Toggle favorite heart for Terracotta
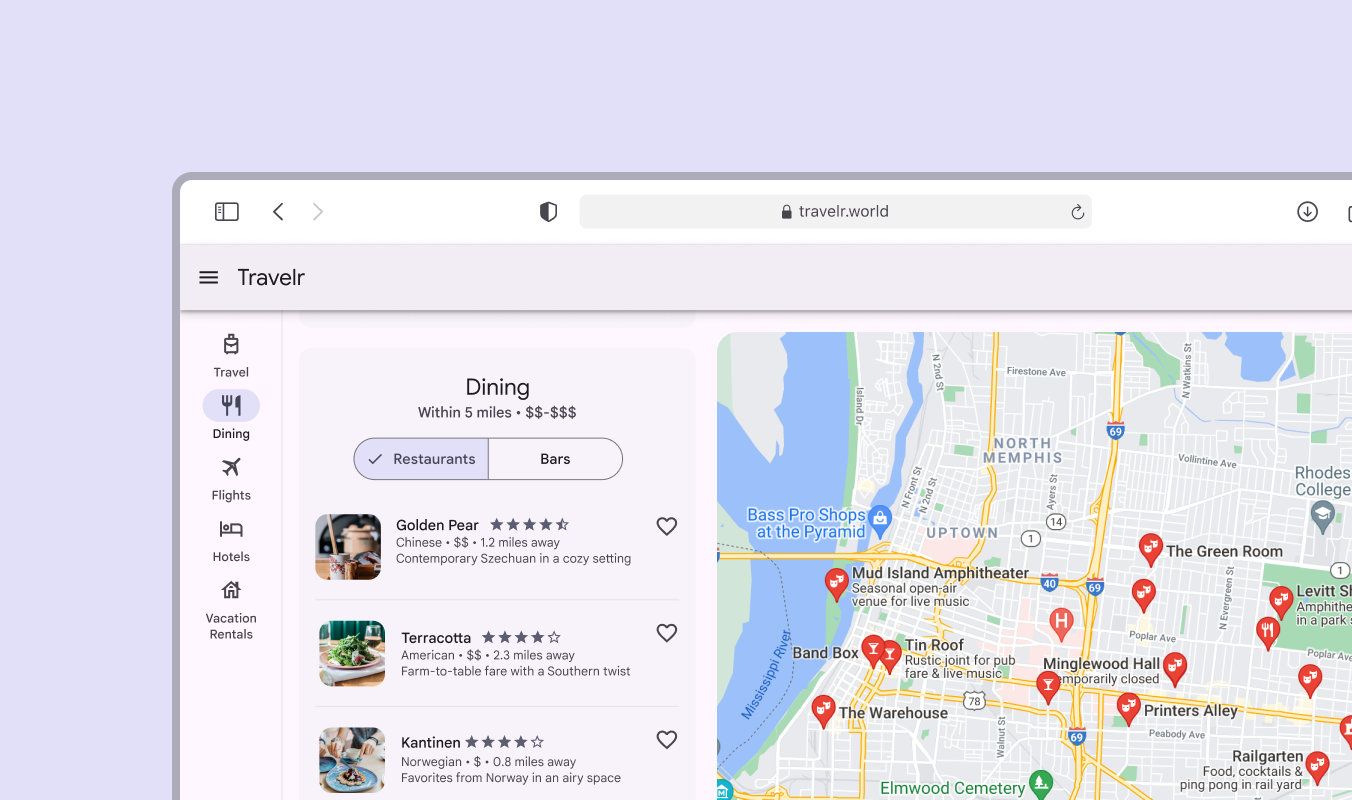This screenshot has width=1352, height=800. pyautogui.click(x=667, y=633)
